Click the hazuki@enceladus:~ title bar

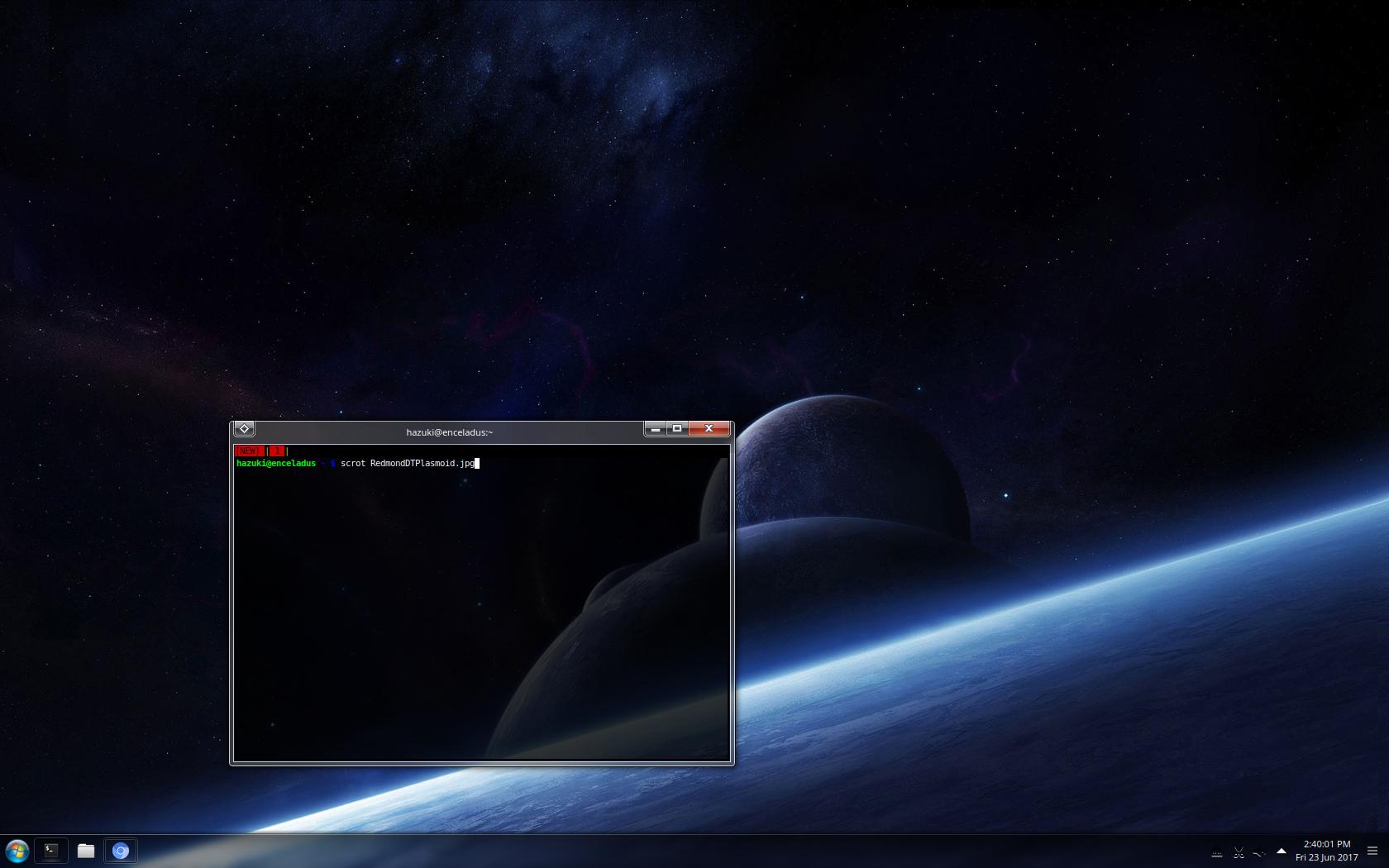coord(449,432)
